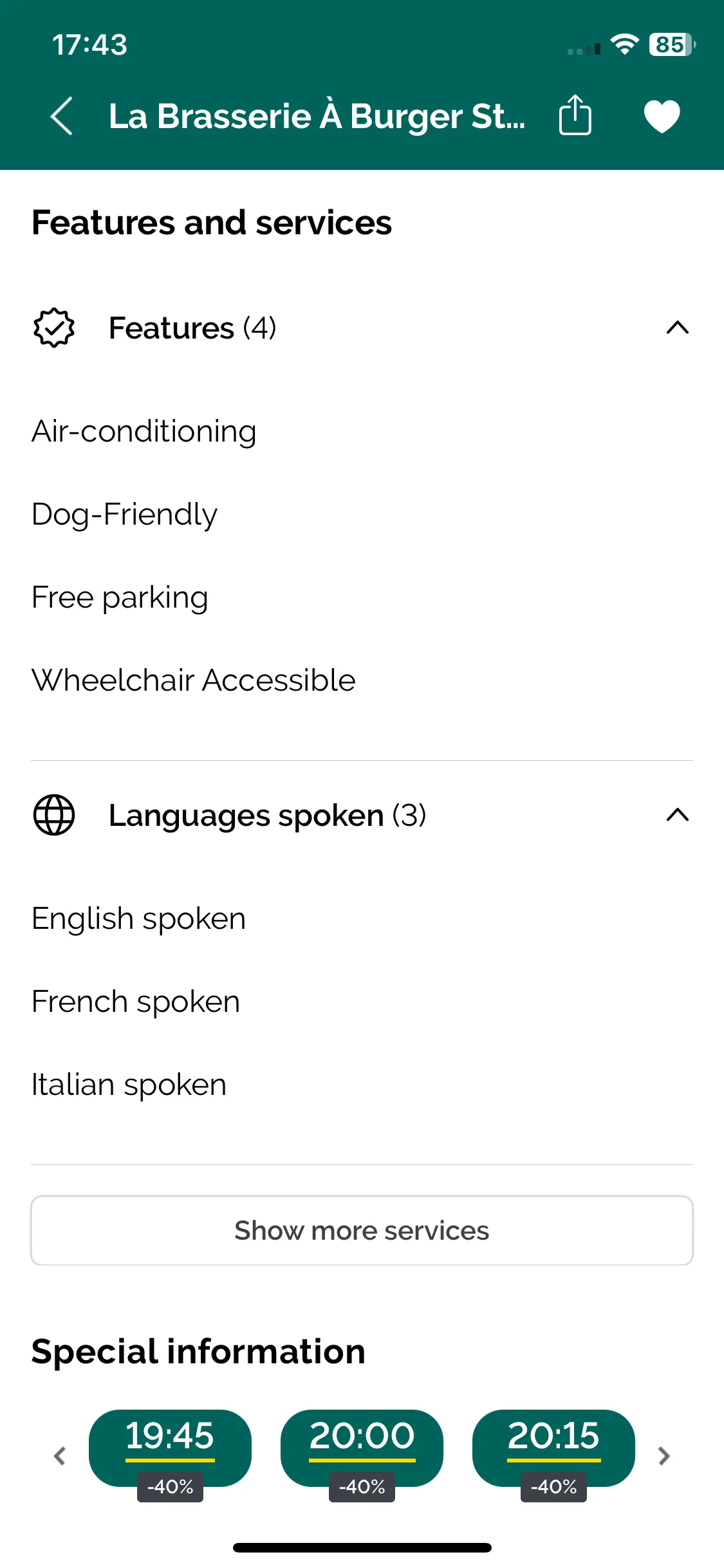Tap Show more services button
This screenshot has height=1568, width=724.
[x=362, y=1231]
